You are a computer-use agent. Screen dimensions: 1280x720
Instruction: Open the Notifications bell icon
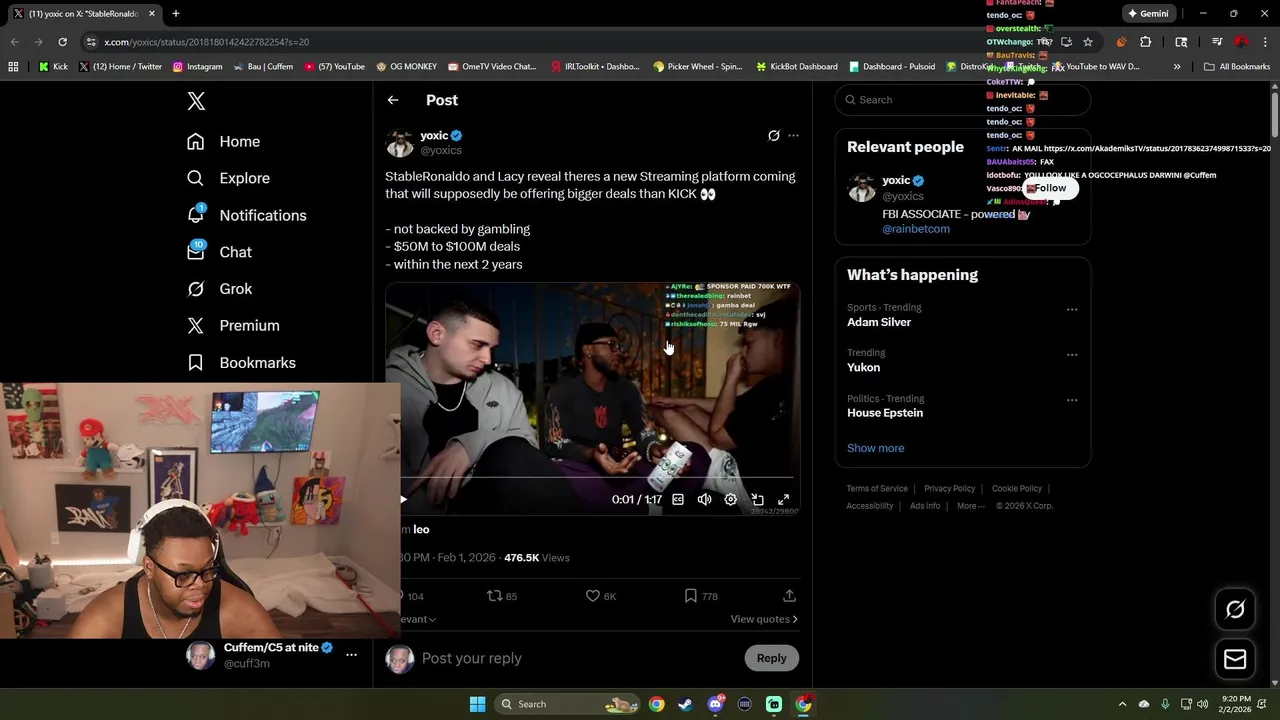pyautogui.click(x=196, y=215)
